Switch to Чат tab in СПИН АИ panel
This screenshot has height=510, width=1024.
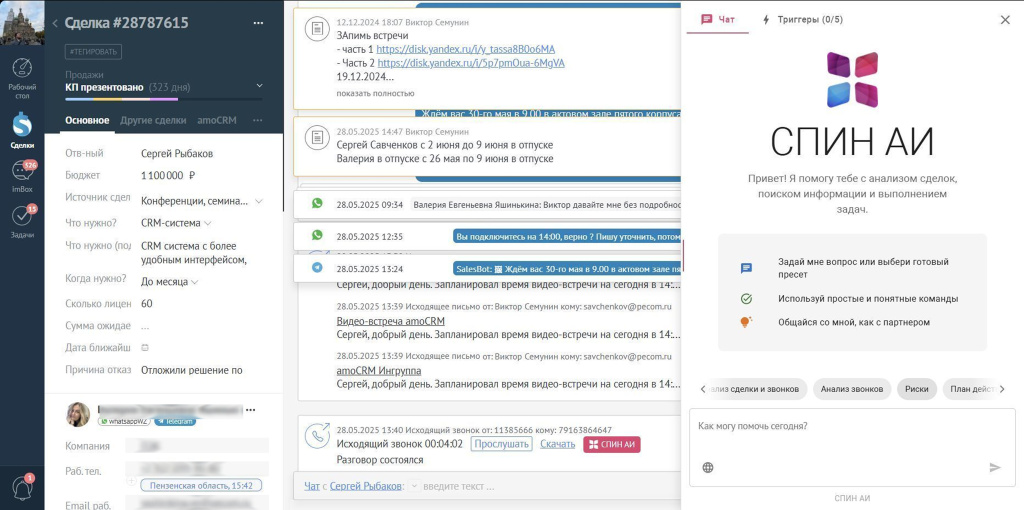click(718, 20)
